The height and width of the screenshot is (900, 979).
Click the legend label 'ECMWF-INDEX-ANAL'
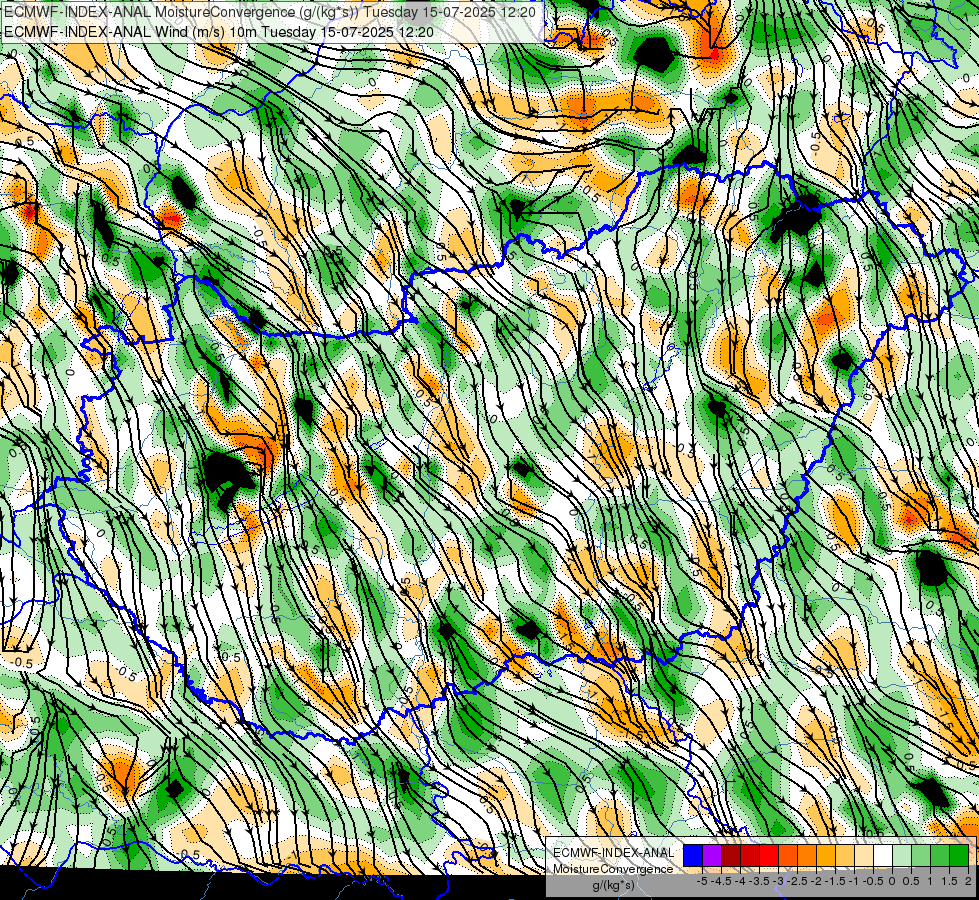click(613, 853)
